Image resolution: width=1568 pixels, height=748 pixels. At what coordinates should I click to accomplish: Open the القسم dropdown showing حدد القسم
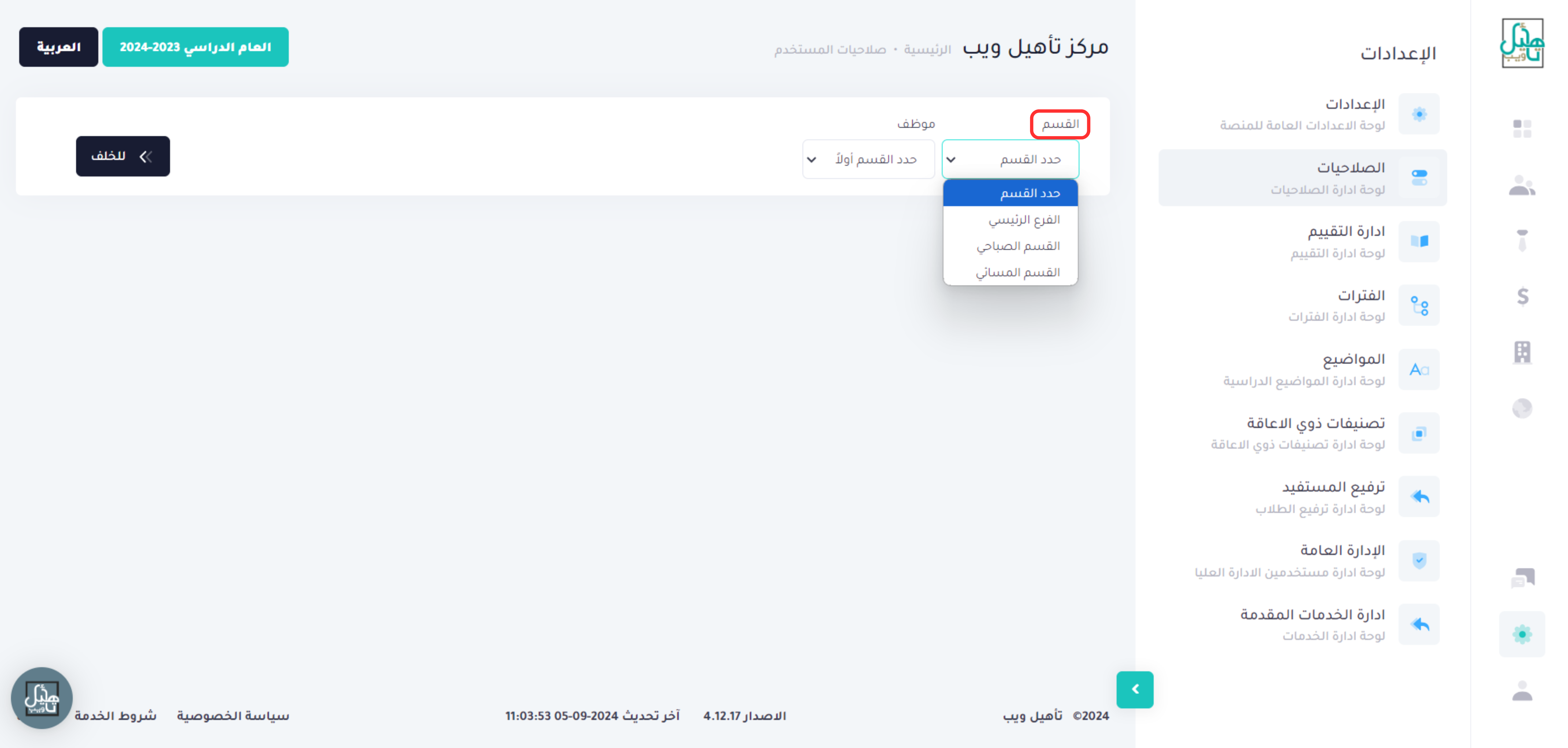(x=1010, y=159)
